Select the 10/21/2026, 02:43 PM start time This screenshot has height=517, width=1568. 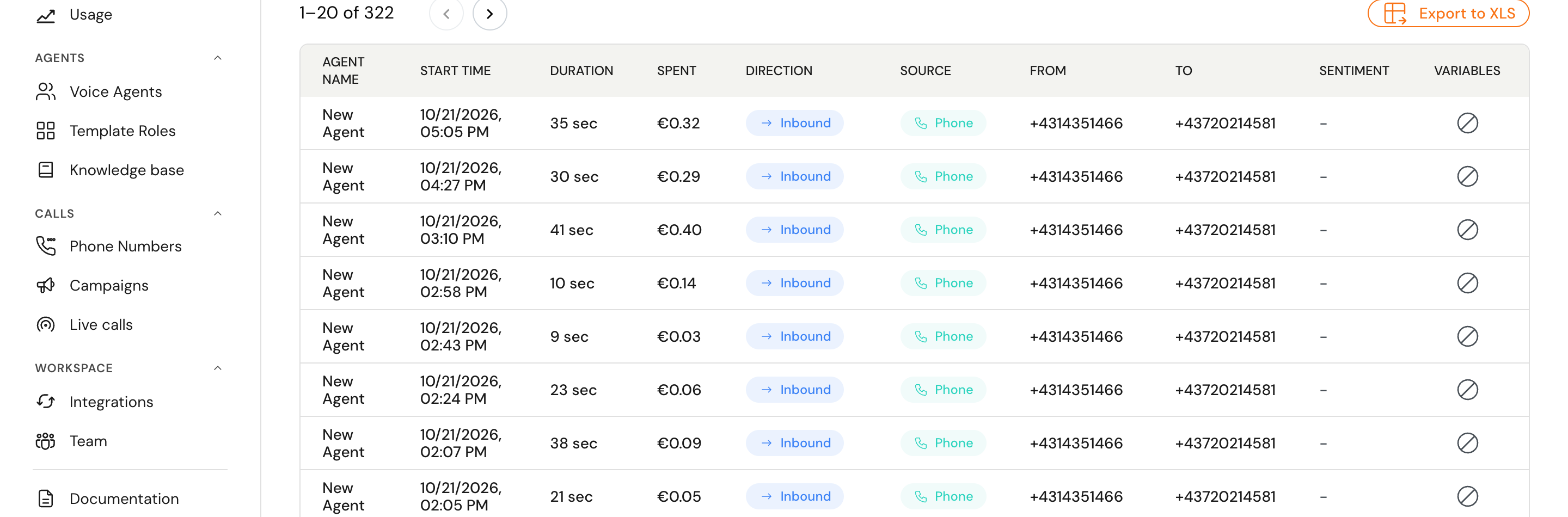(x=461, y=336)
